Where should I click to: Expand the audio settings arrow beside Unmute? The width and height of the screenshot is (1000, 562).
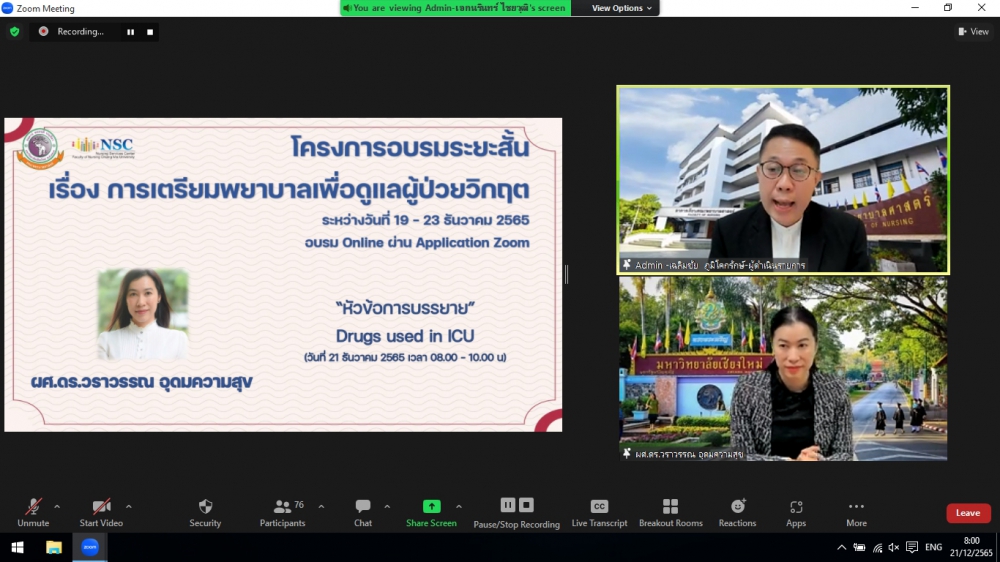click(x=57, y=506)
